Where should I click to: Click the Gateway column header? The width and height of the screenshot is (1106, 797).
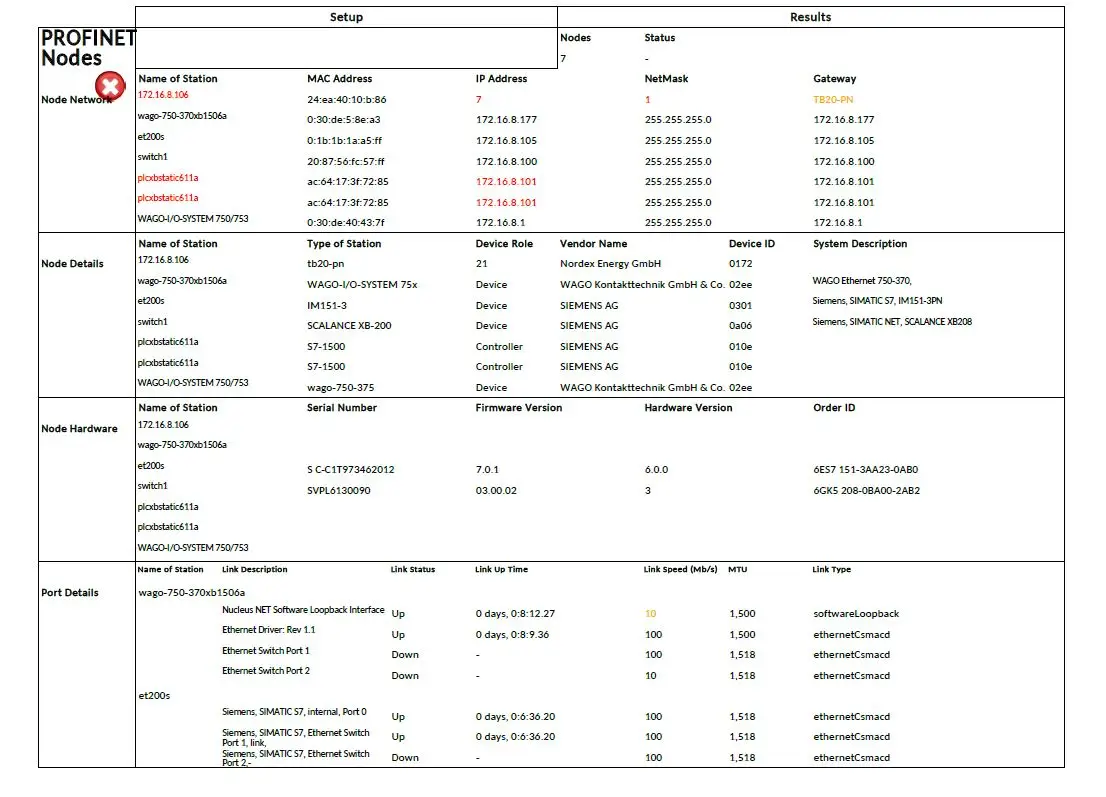[x=834, y=79]
